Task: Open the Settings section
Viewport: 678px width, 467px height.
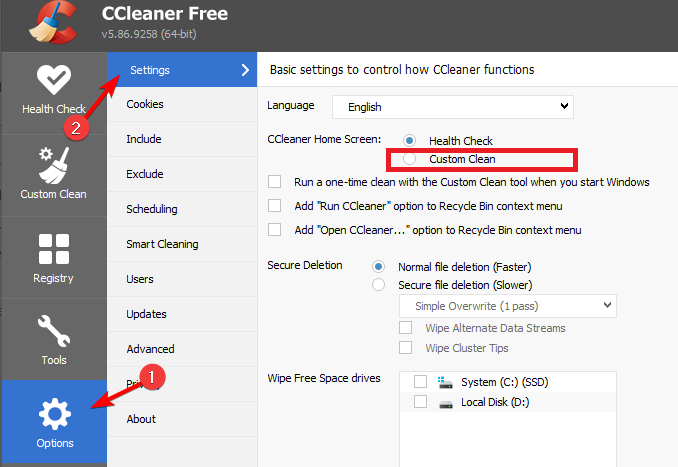Action: point(182,70)
